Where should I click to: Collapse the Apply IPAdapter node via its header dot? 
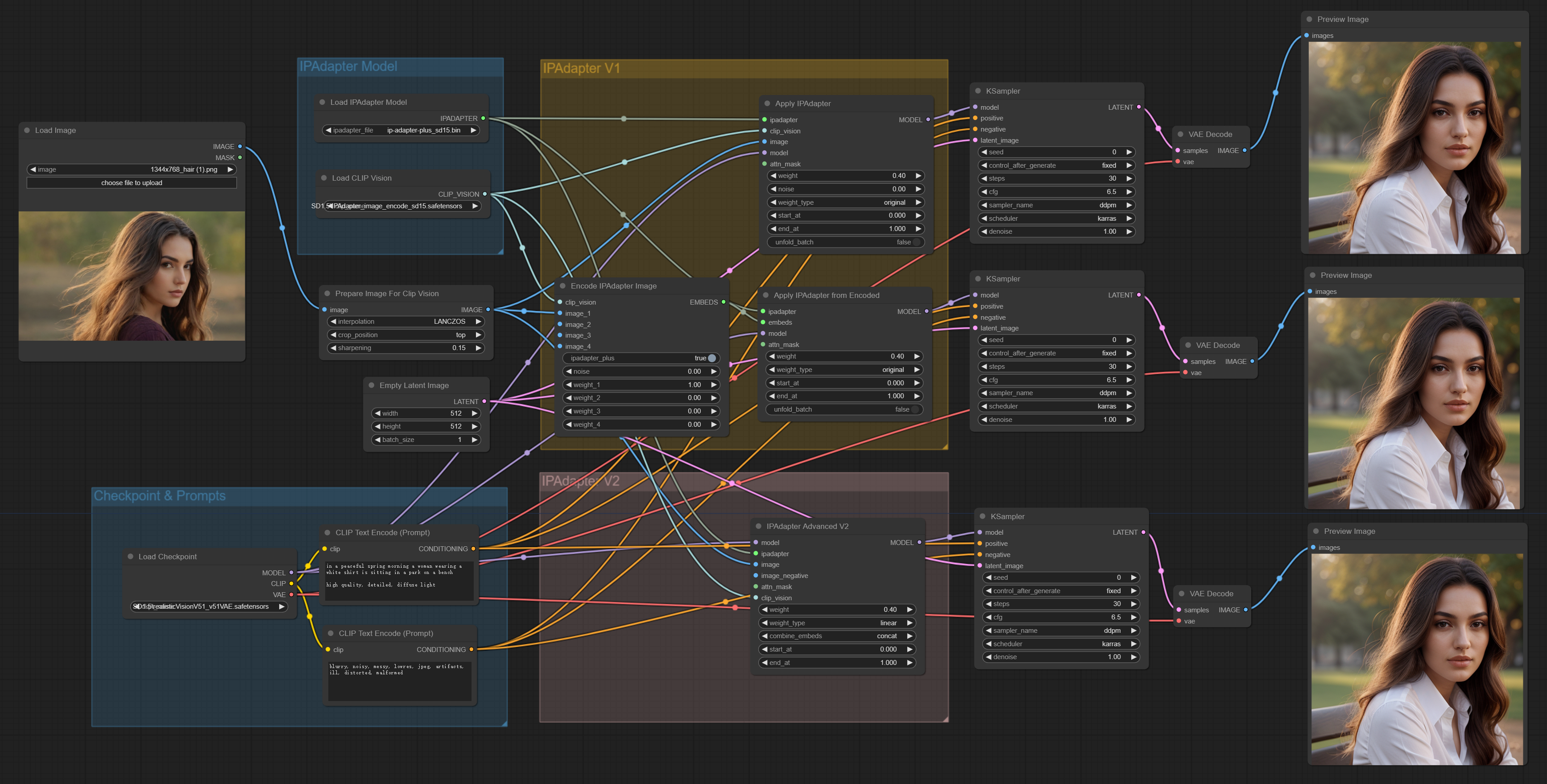tap(767, 103)
